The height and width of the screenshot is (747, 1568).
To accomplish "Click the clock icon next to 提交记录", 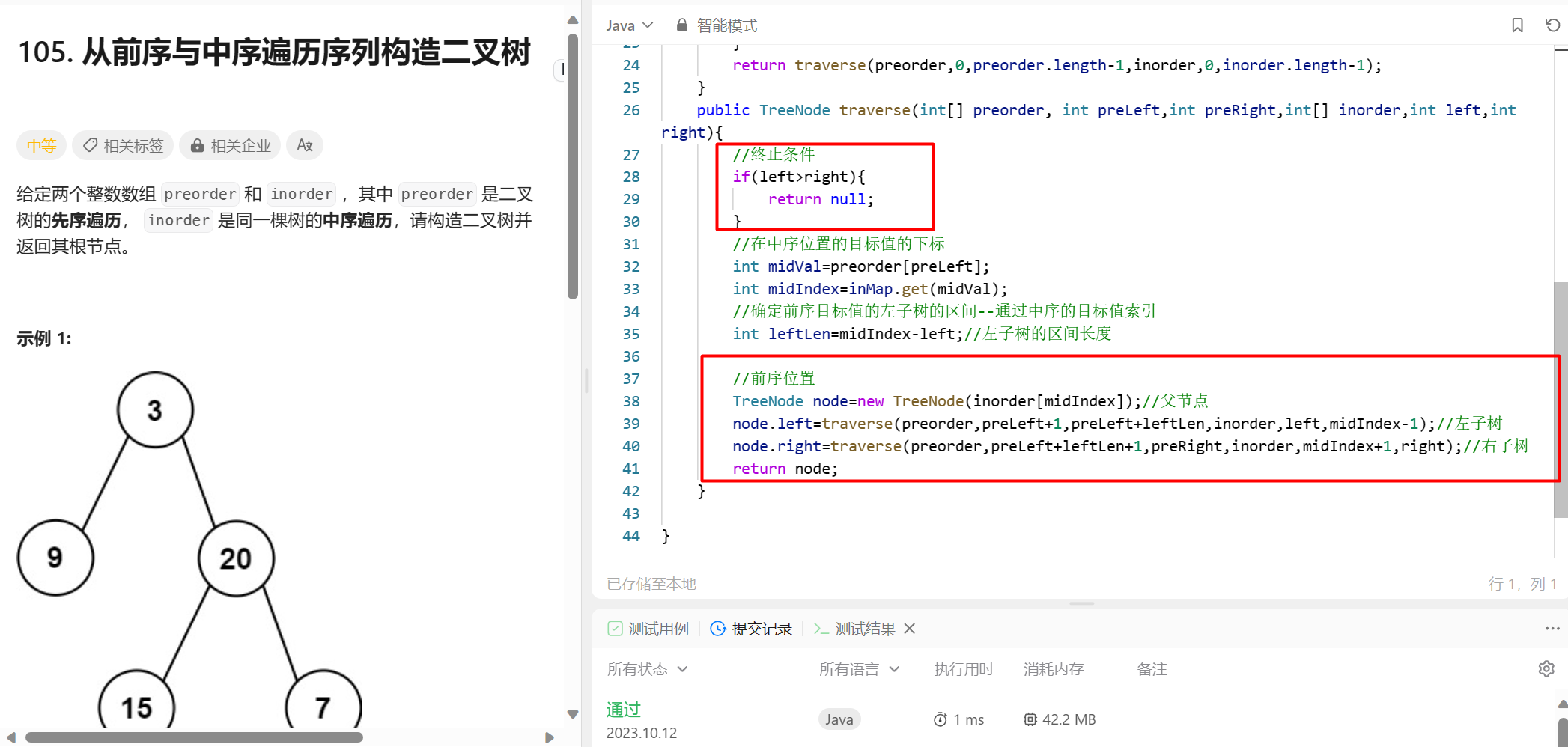I will point(717,629).
